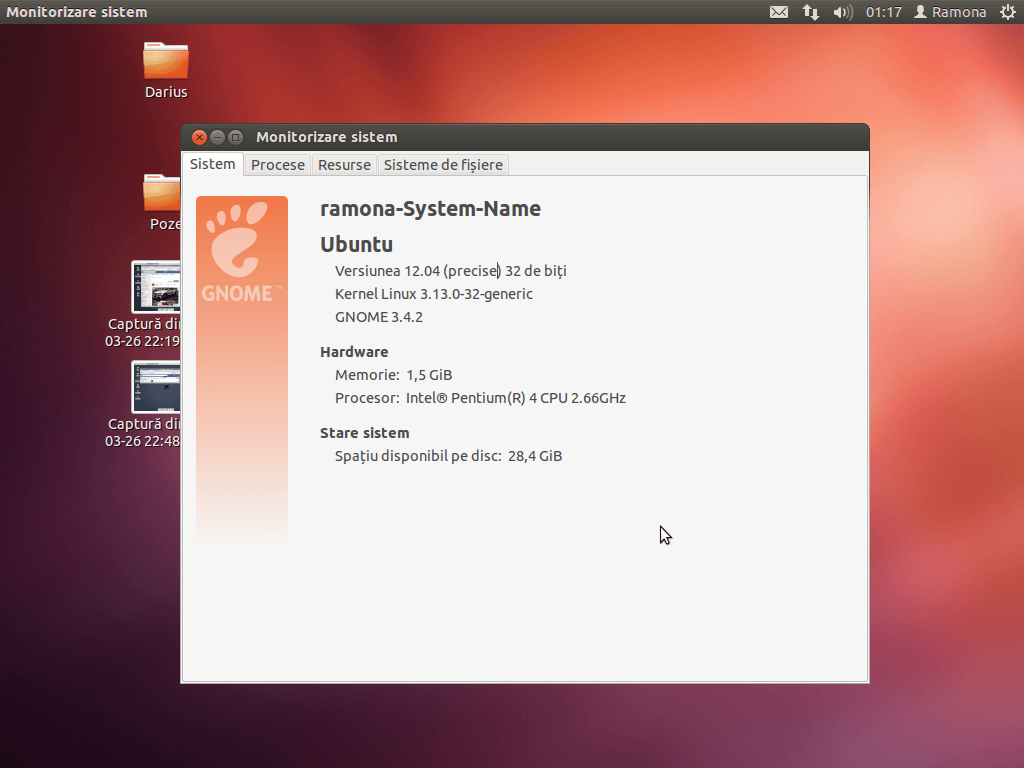1024x768 pixels.
Task: Switch to the Procese tab
Action: coord(277,165)
